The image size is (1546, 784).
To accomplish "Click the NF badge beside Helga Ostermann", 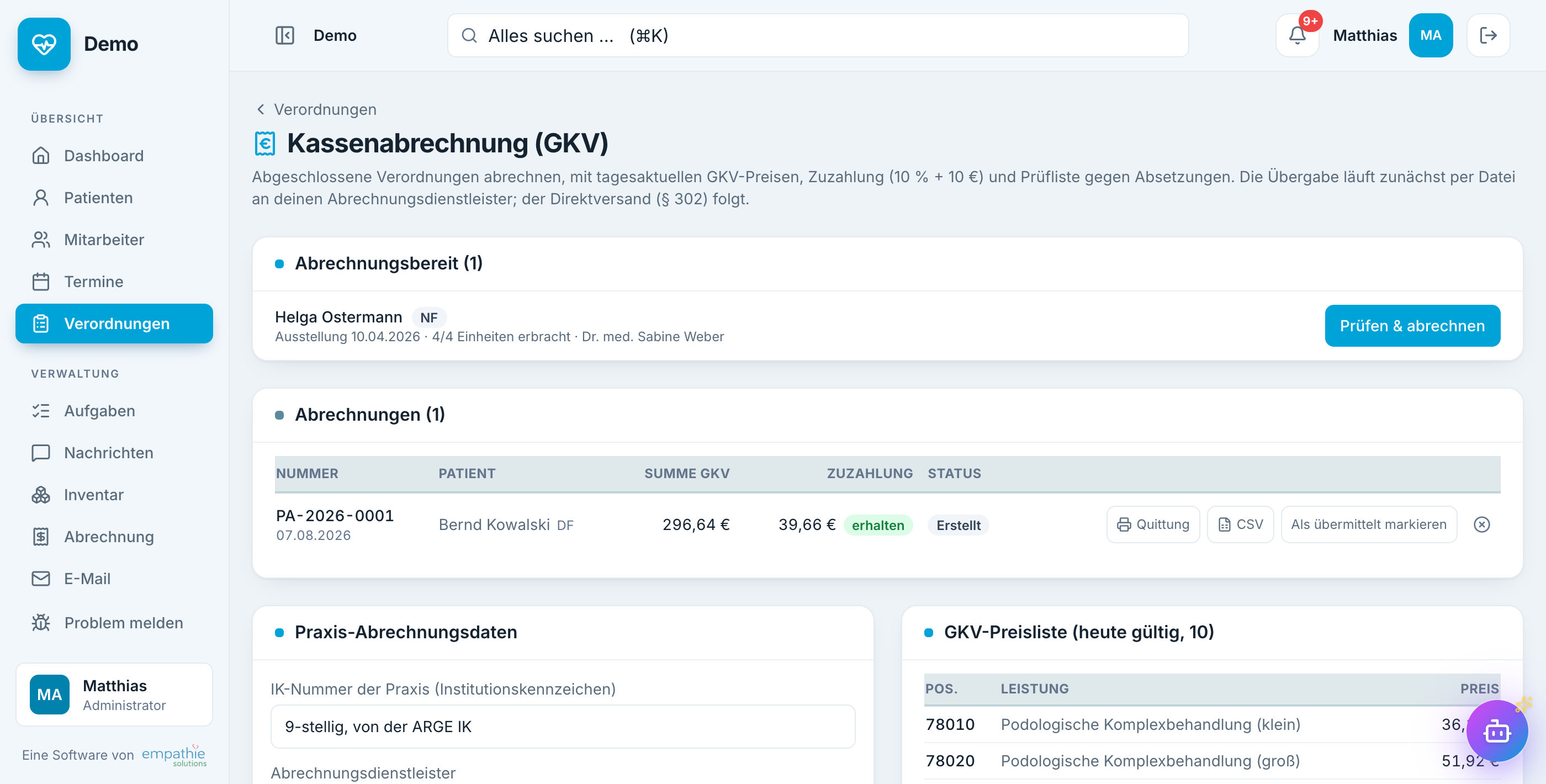I will point(428,317).
